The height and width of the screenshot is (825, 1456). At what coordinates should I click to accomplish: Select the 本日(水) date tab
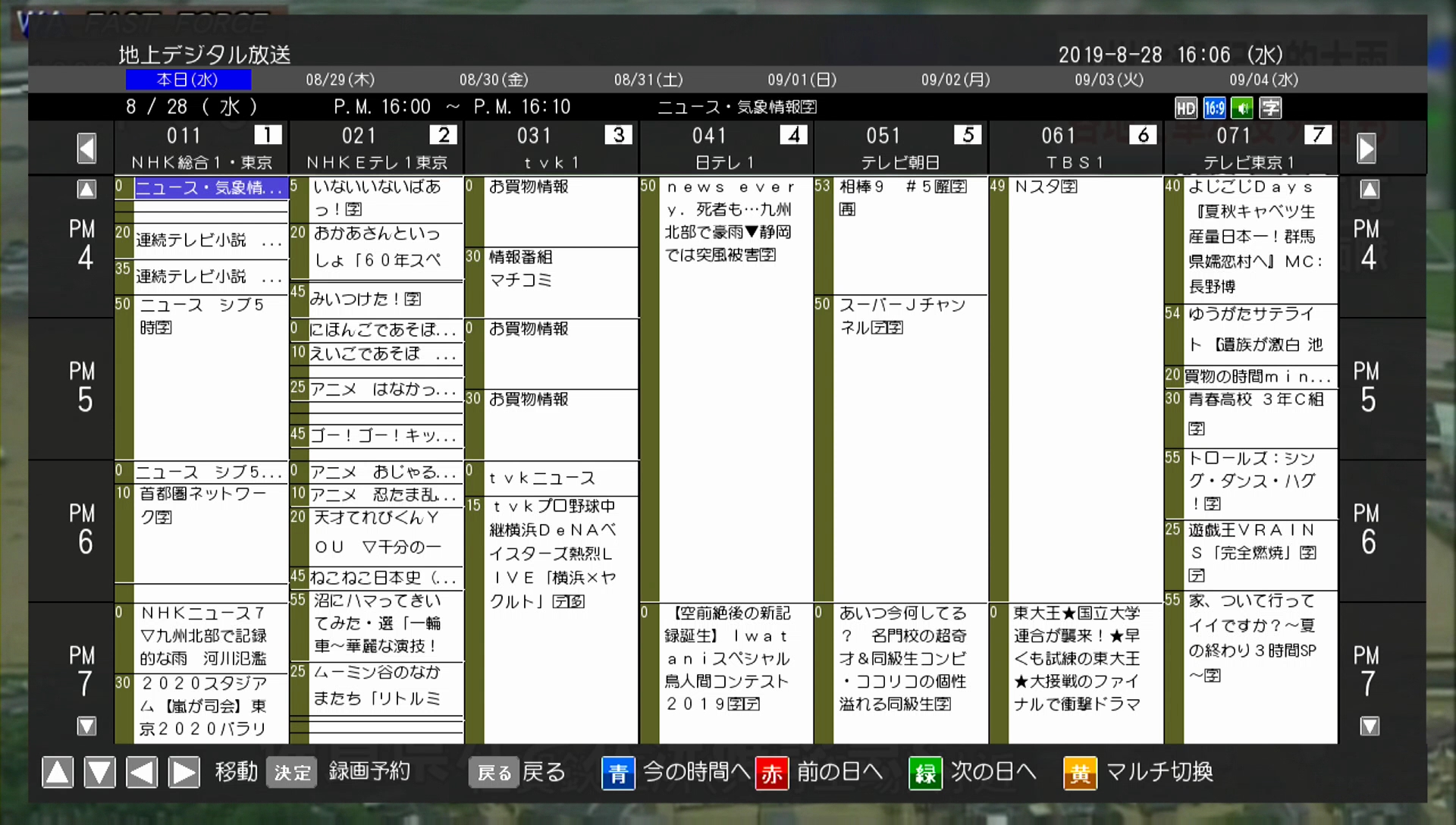click(x=188, y=80)
